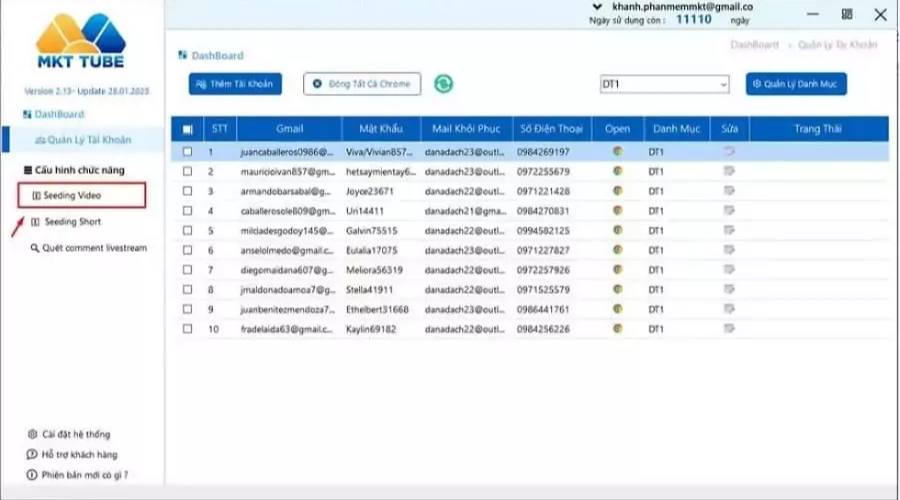Open Phiên bản mới có gì info
Image resolution: width=900 pixels, height=500 pixels.
click(77, 475)
